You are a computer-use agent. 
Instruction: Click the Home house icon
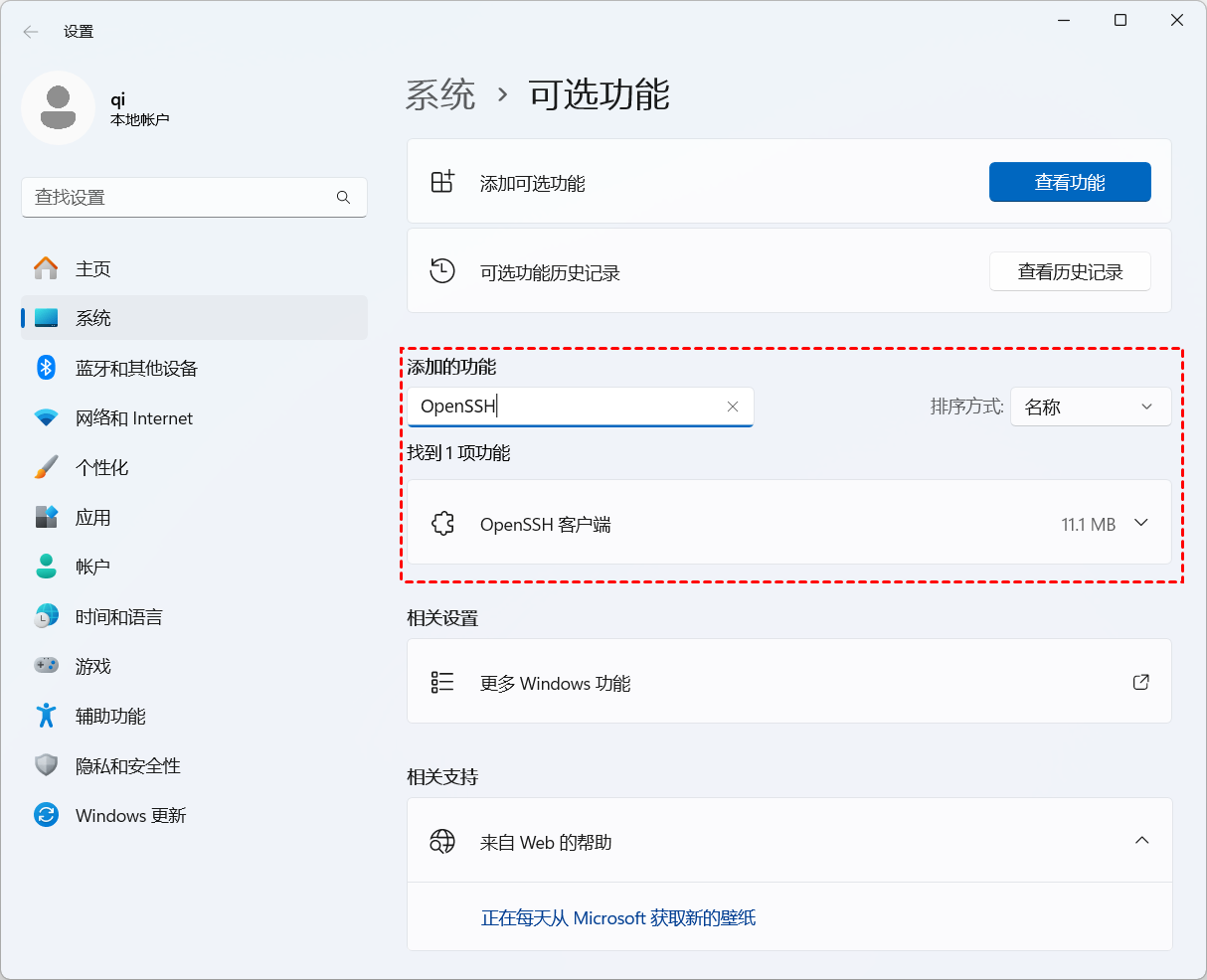pos(46,268)
